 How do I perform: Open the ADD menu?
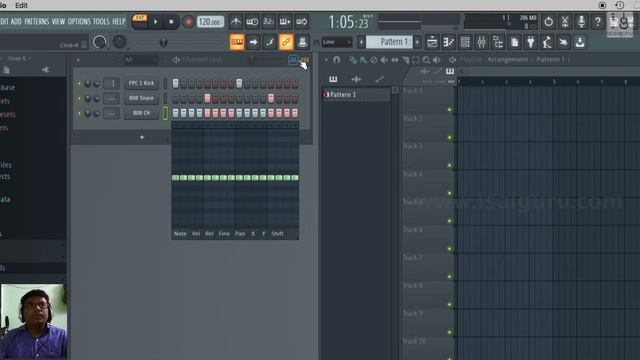[16, 21]
